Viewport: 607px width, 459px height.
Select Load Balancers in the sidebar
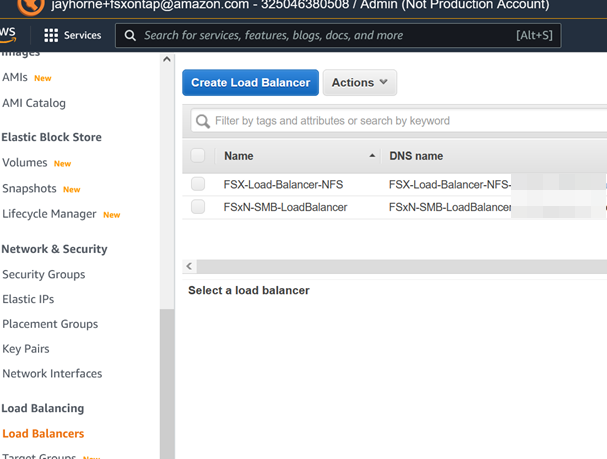tap(43, 433)
